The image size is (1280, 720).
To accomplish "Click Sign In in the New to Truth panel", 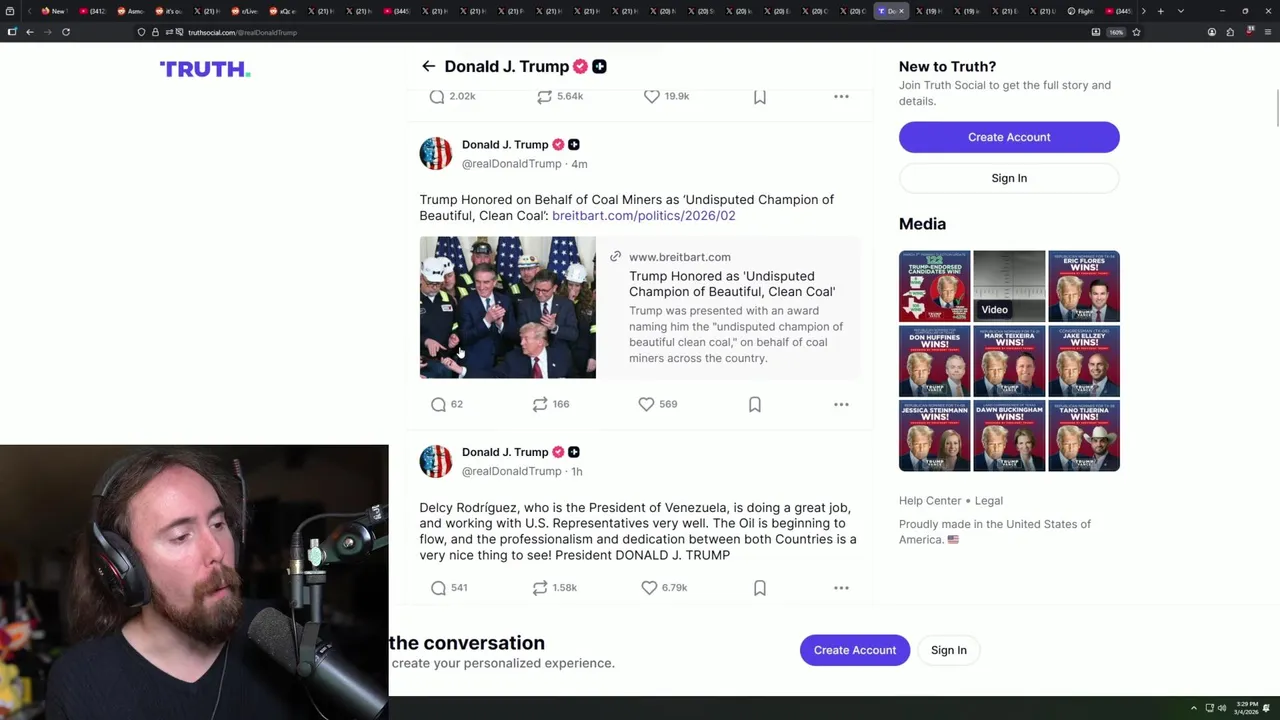I will pyautogui.click(x=1009, y=178).
